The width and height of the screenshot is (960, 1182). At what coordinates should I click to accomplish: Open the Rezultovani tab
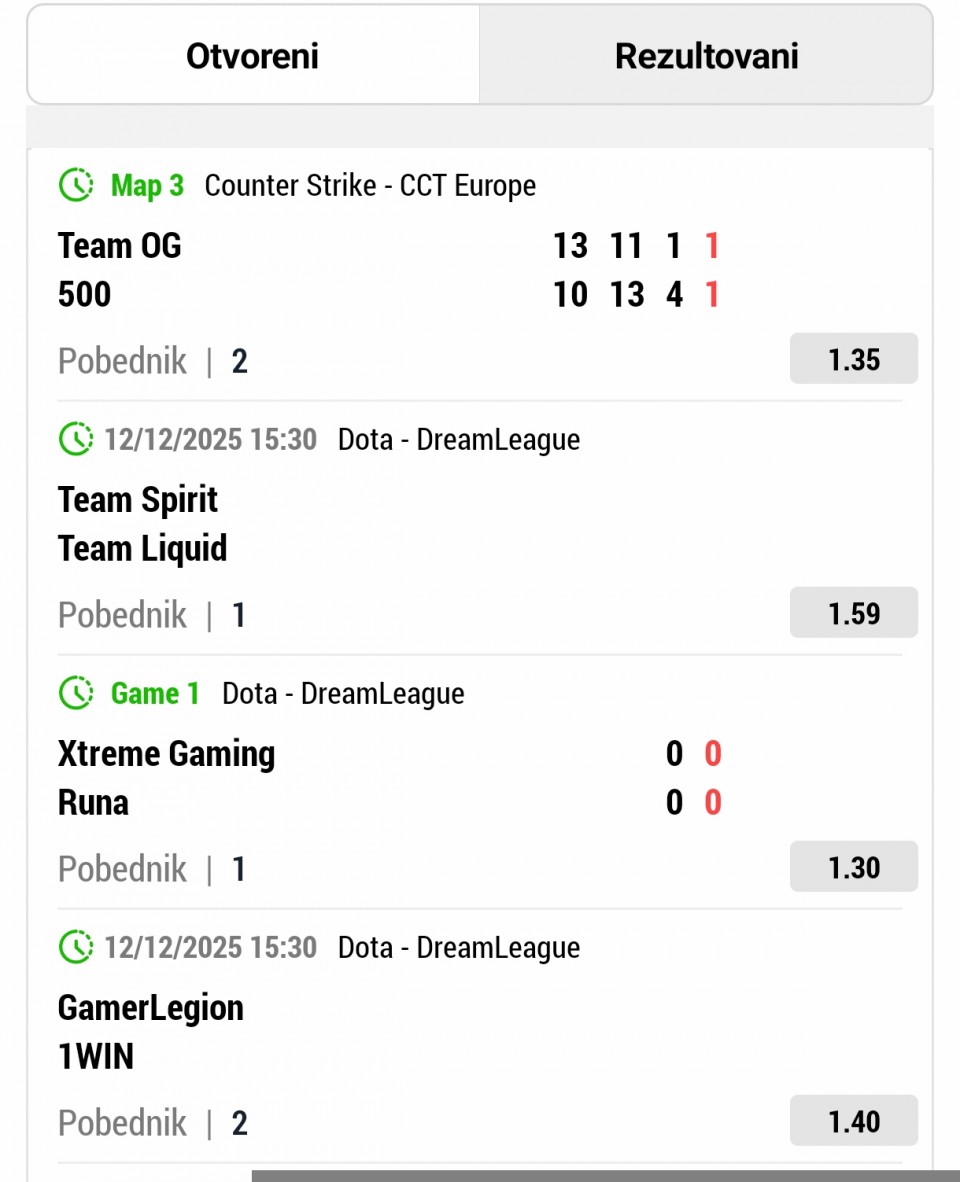(706, 56)
